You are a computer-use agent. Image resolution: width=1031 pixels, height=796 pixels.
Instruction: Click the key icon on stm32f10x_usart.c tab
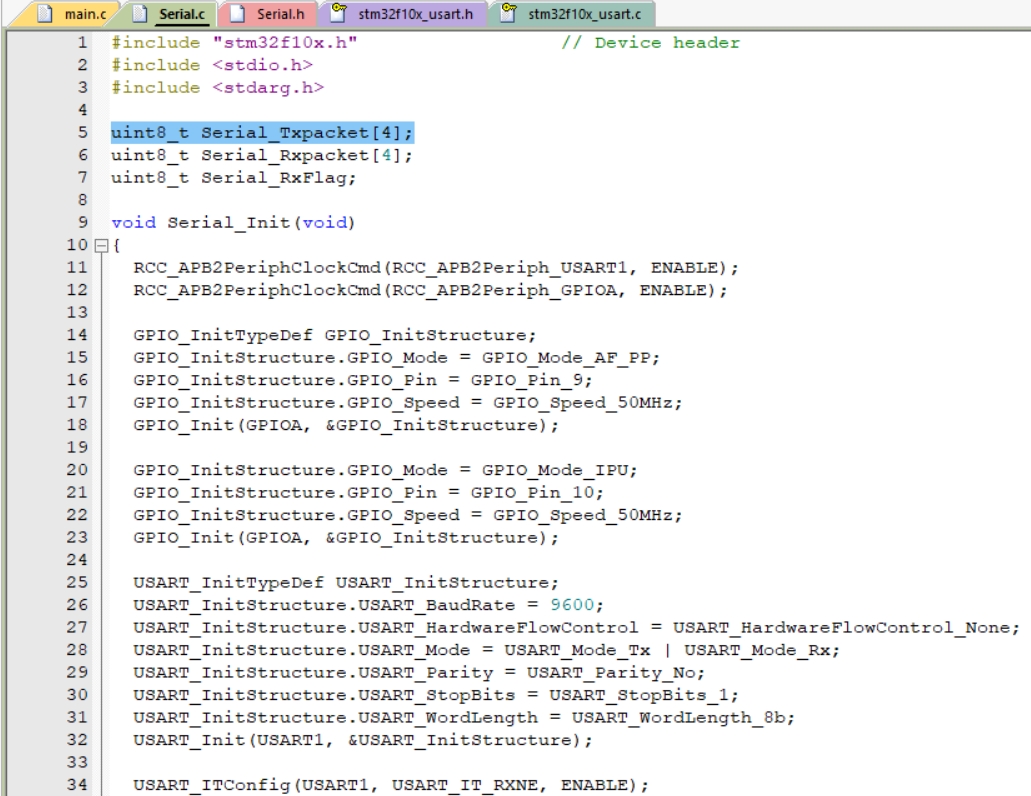508,12
